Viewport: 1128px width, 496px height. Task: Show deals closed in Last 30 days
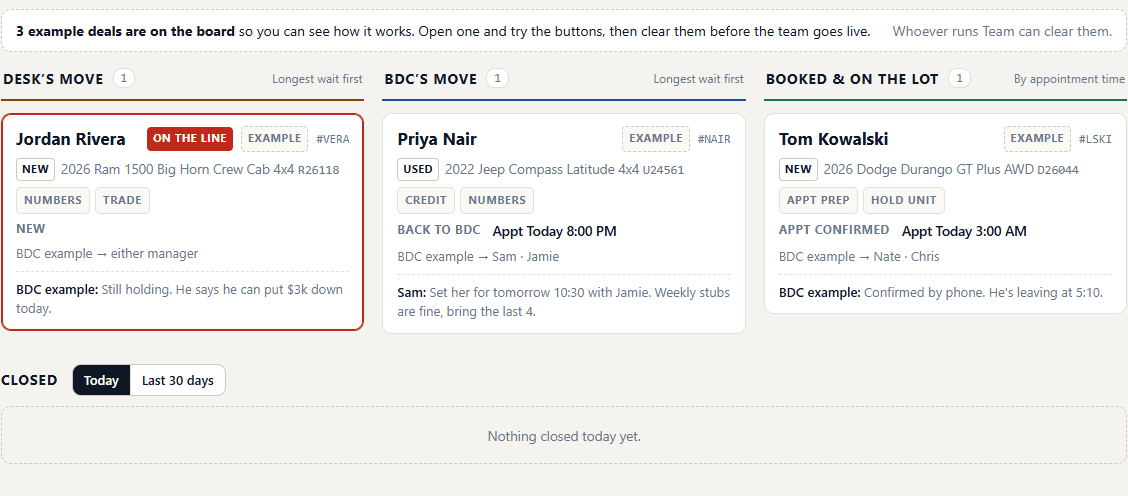coord(178,380)
